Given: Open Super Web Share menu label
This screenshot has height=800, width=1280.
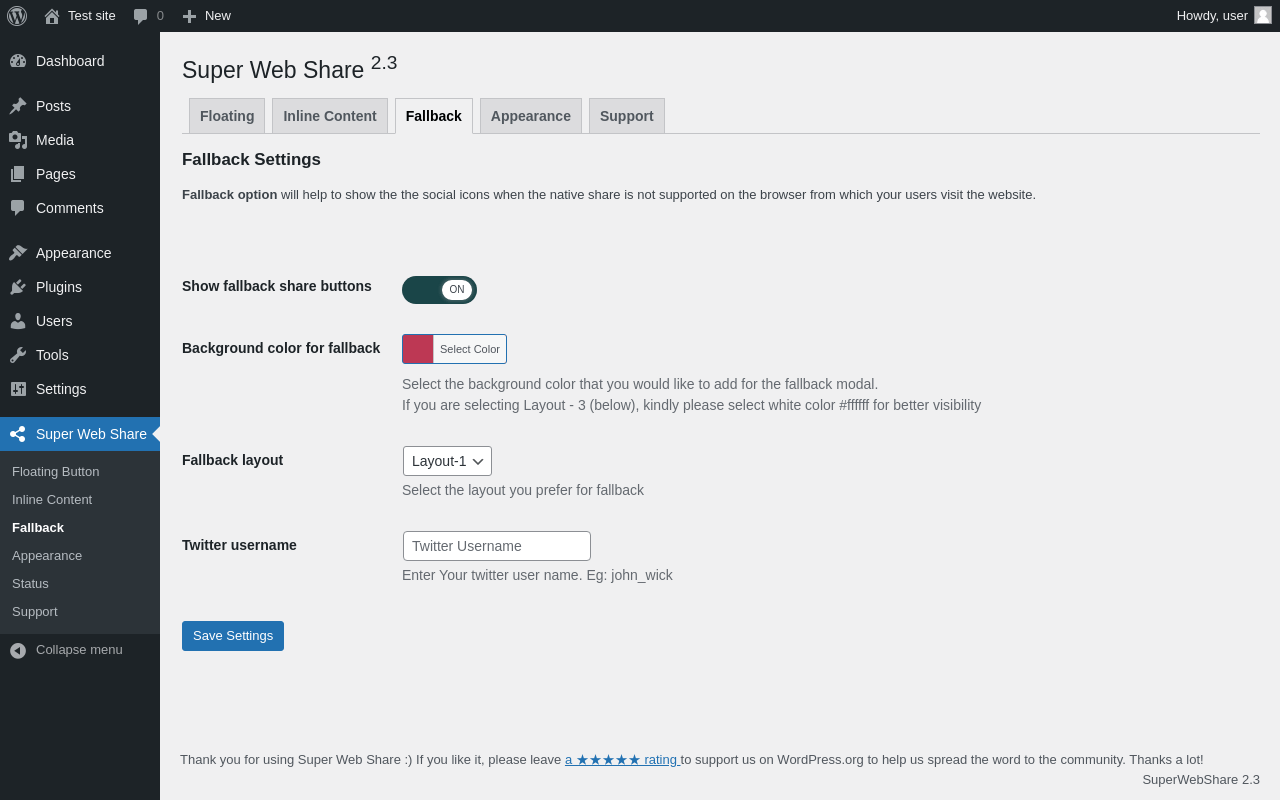Looking at the screenshot, I should [91, 434].
